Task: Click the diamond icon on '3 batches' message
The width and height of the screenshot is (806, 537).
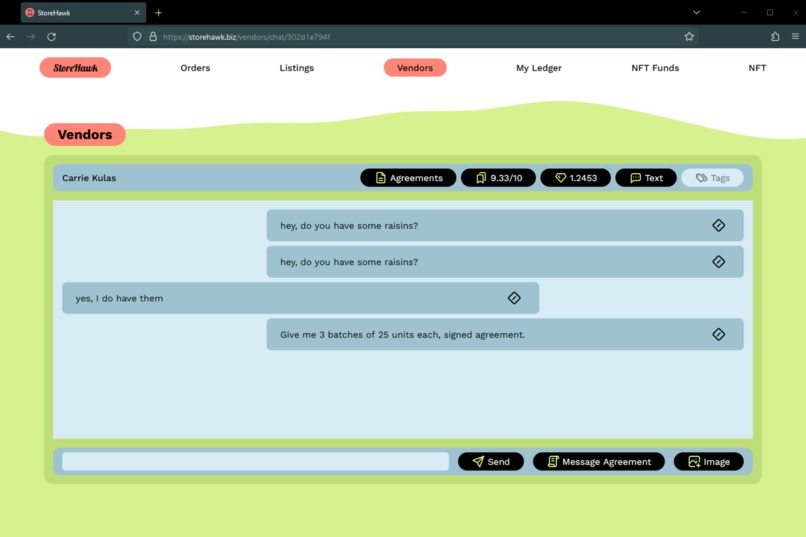Action: (x=718, y=335)
